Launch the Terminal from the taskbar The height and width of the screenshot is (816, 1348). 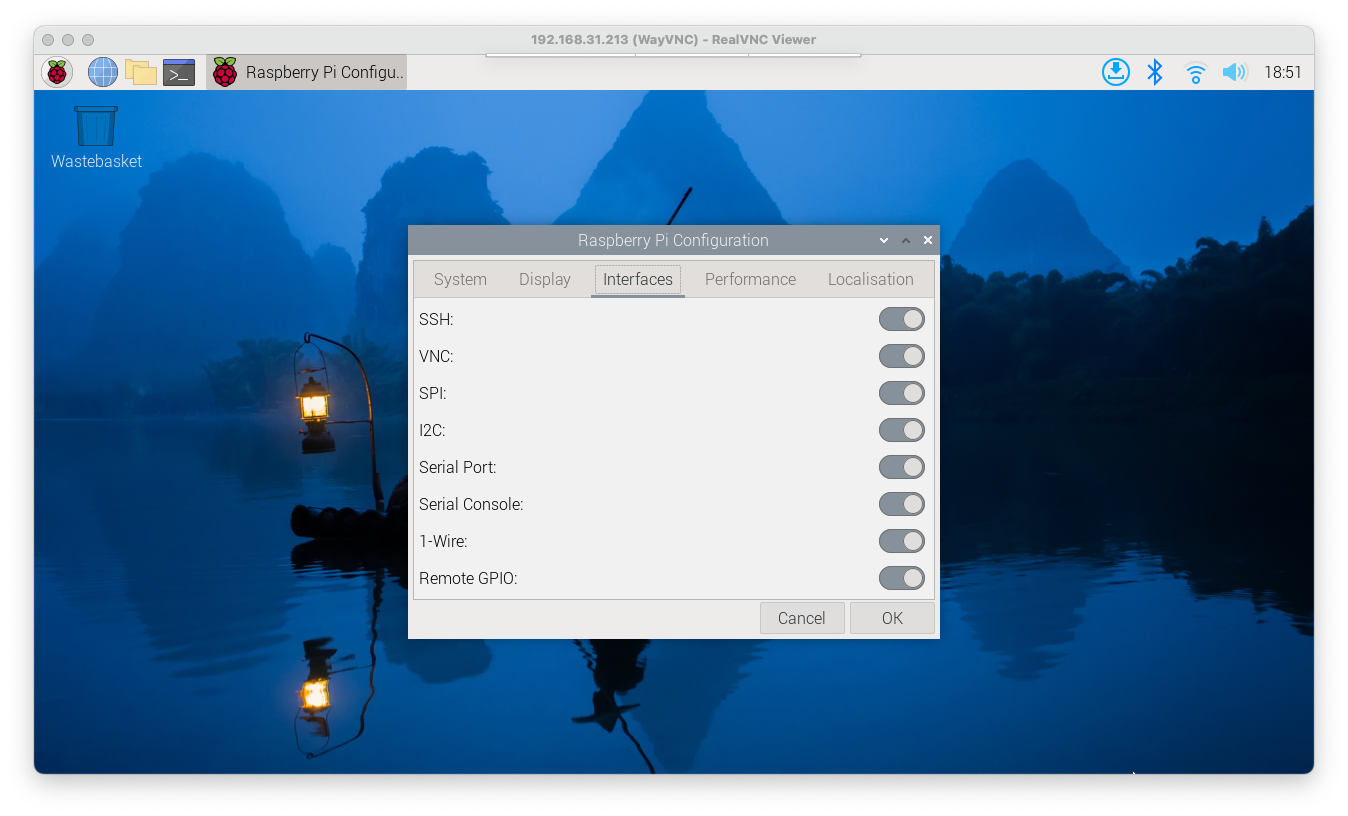pos(179,72)
